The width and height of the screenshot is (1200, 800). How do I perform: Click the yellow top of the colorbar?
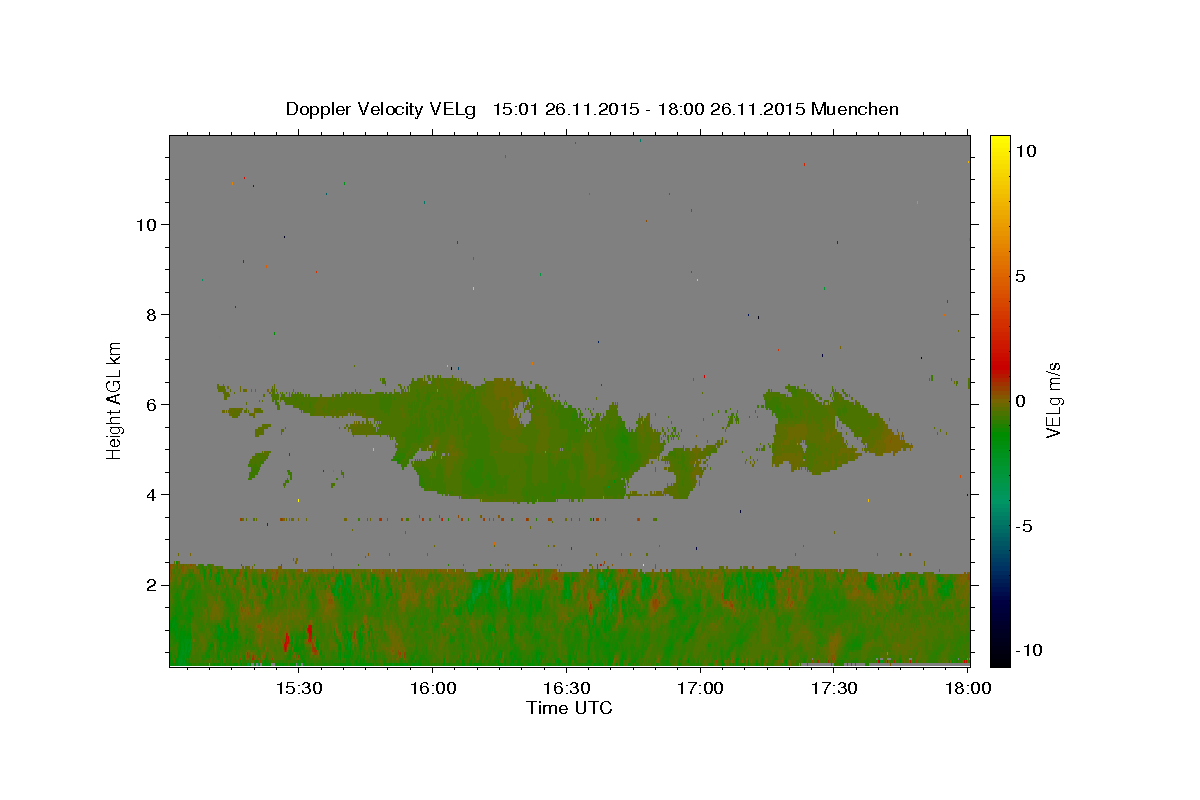[x=999, y=145]
